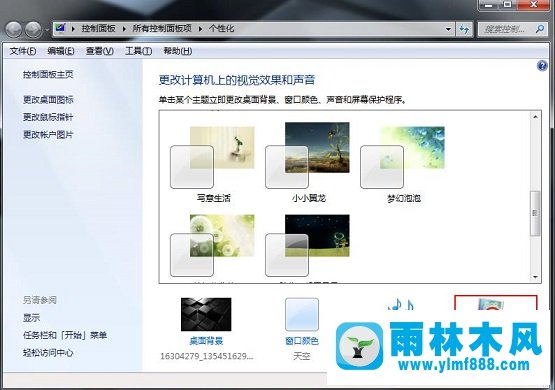The height and width of the screenshot is (390, 555).
Task: Click the Forward navigation arrow button
Action: [x=33, y=29]
